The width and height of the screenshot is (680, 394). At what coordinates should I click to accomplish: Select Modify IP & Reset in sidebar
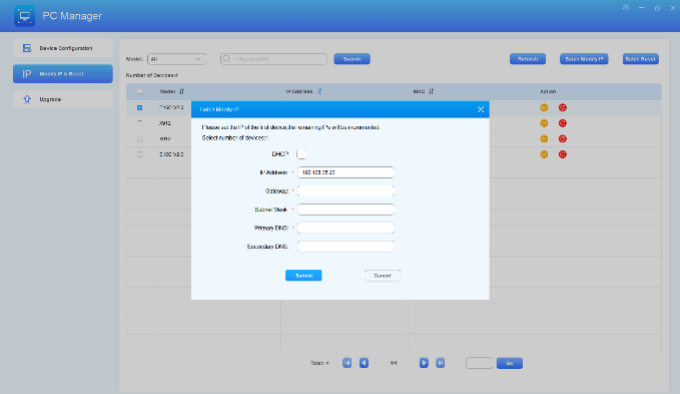63,74
